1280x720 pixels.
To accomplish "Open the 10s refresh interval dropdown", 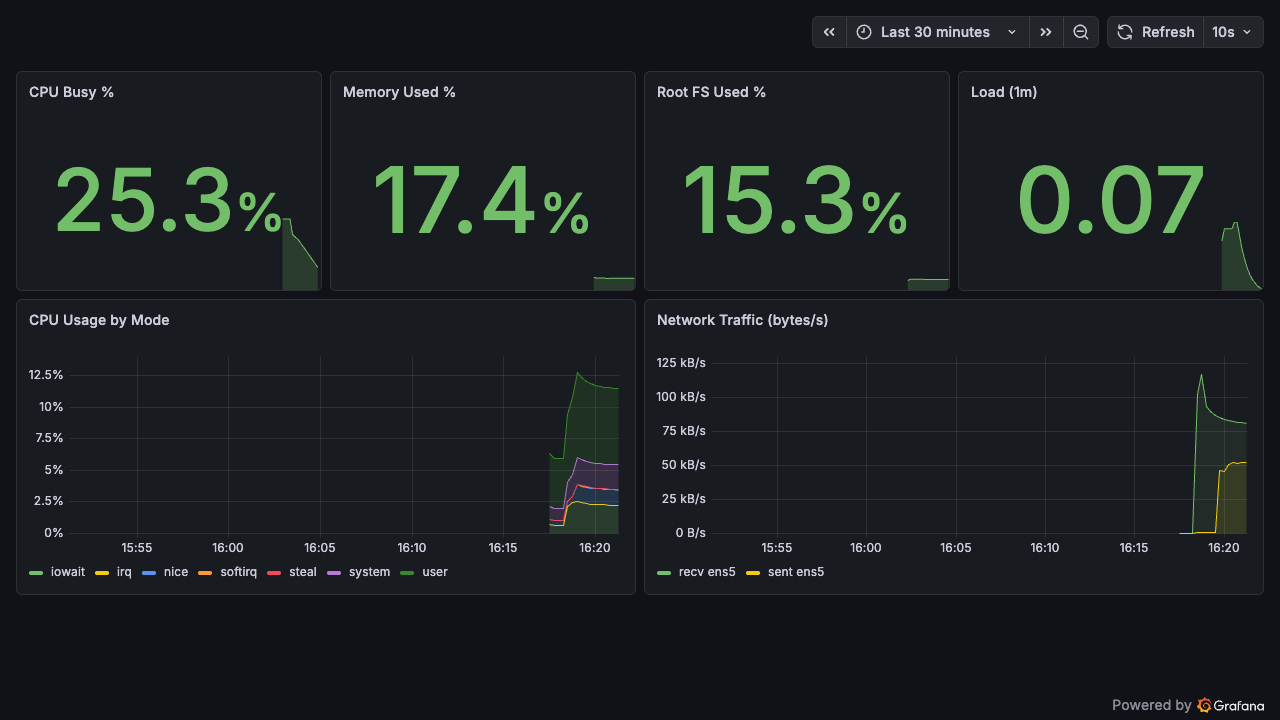I will (1232, 32).
